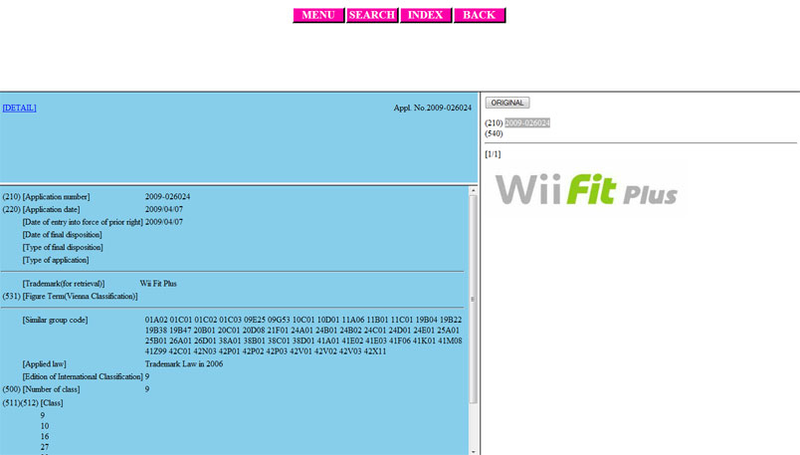
Task: Select the highlighted number 2009-026024 beside (210)
Action: (x=527, y=123)
